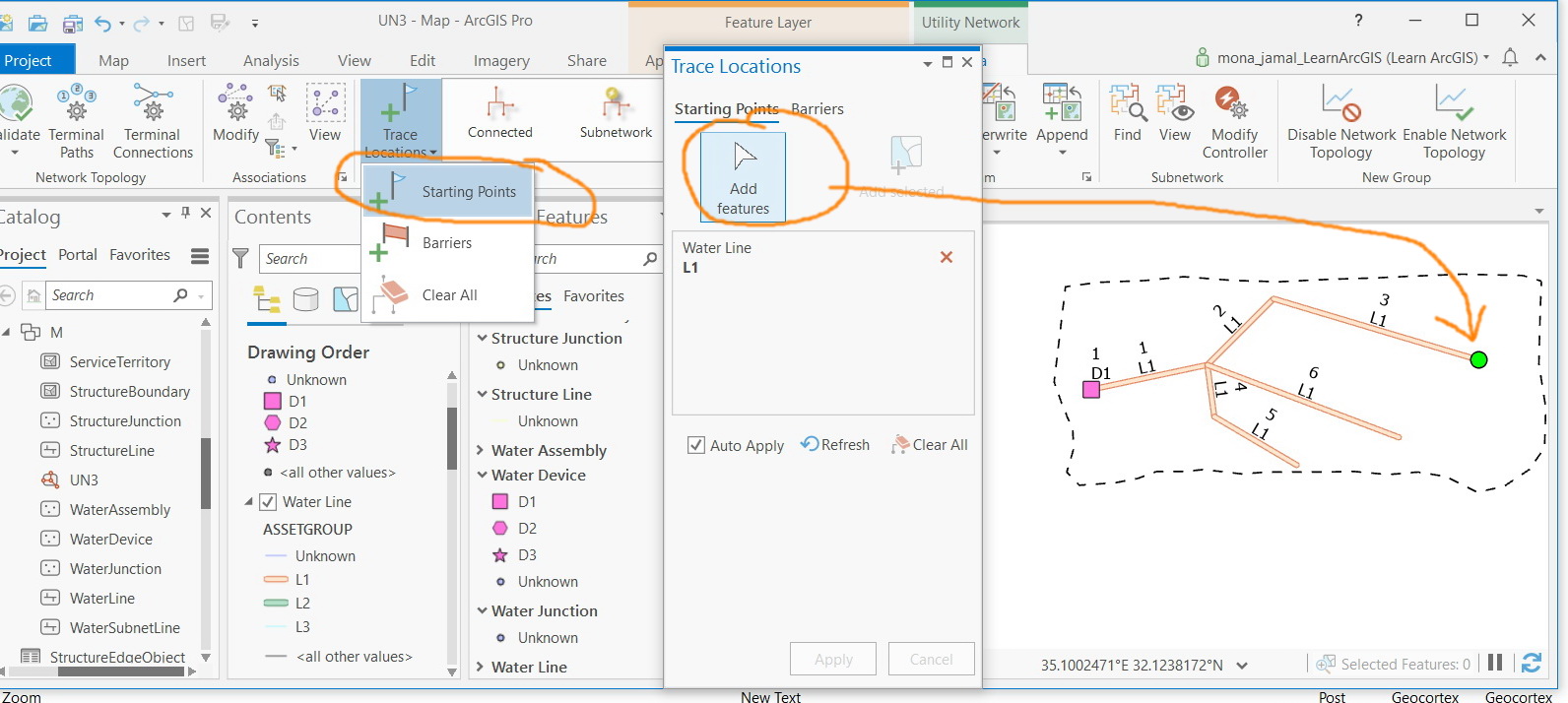
Task: Click the D1 pink square symbol
Action: click(x=273, y=402)
